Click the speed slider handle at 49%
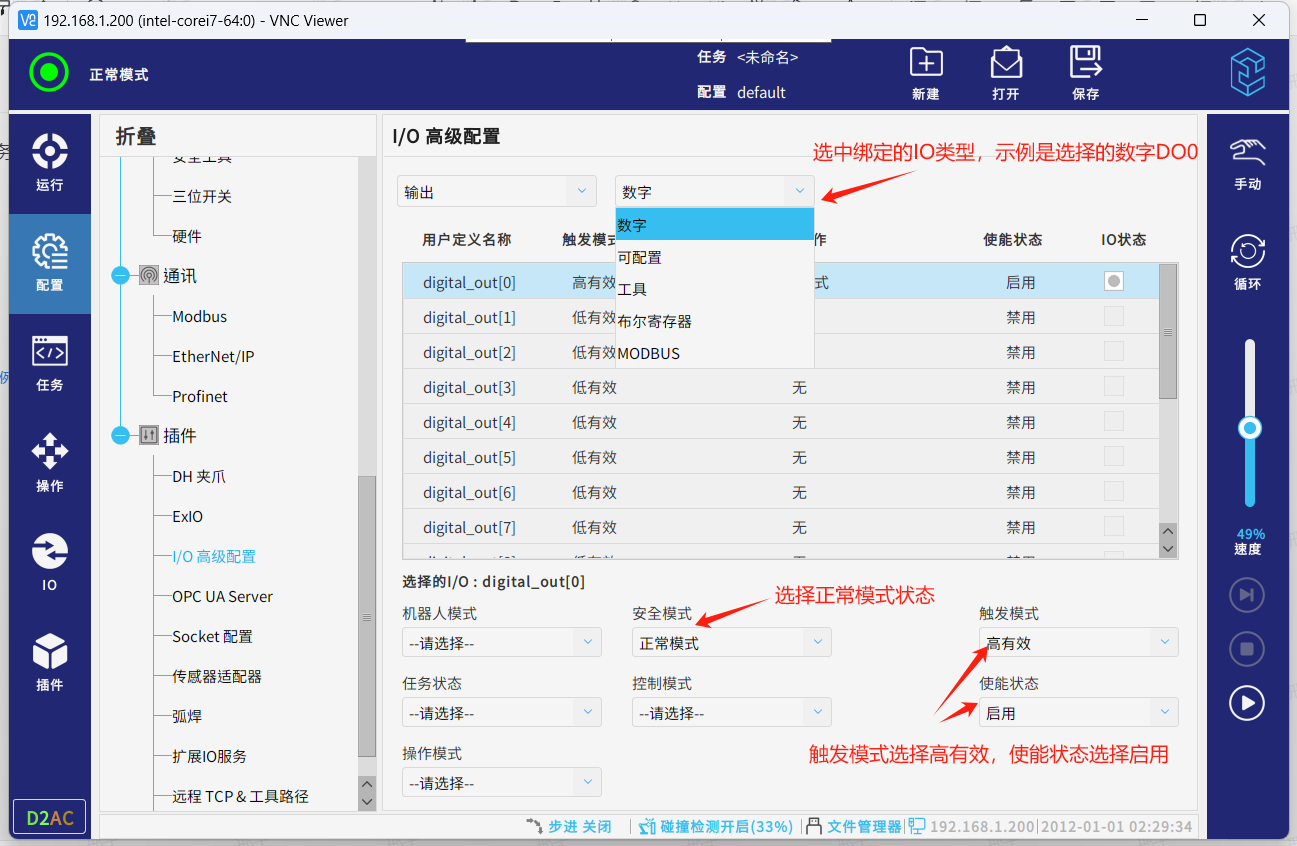Image resolution: width=1297 pixels, height=846 pixels. tap(1249, 428)
